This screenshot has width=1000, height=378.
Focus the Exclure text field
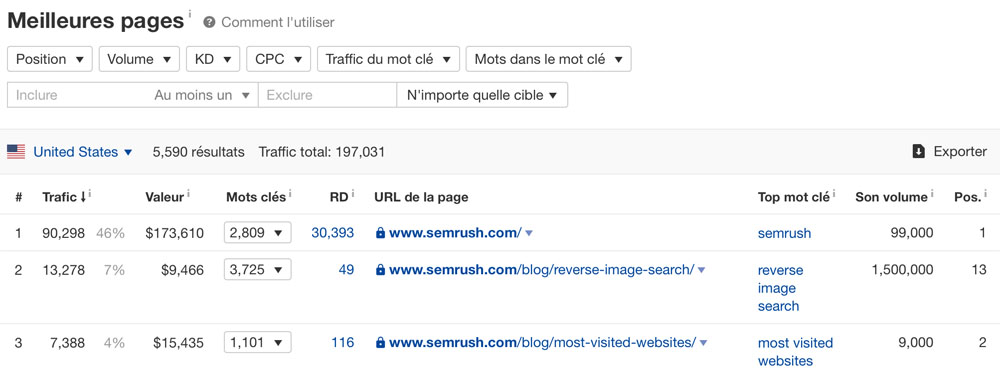click(327, 95)
